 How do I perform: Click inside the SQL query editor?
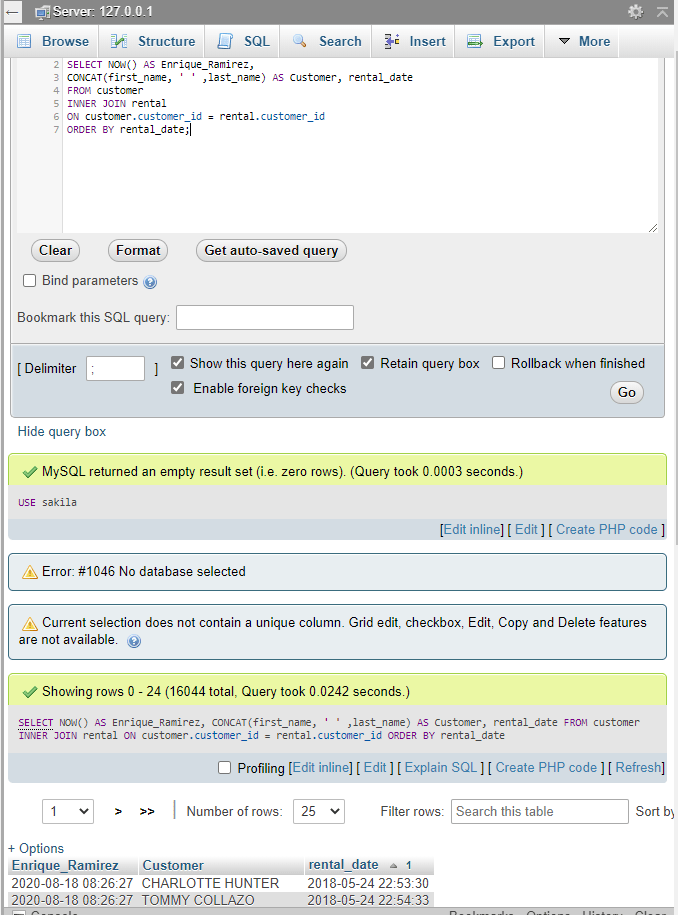359,146
